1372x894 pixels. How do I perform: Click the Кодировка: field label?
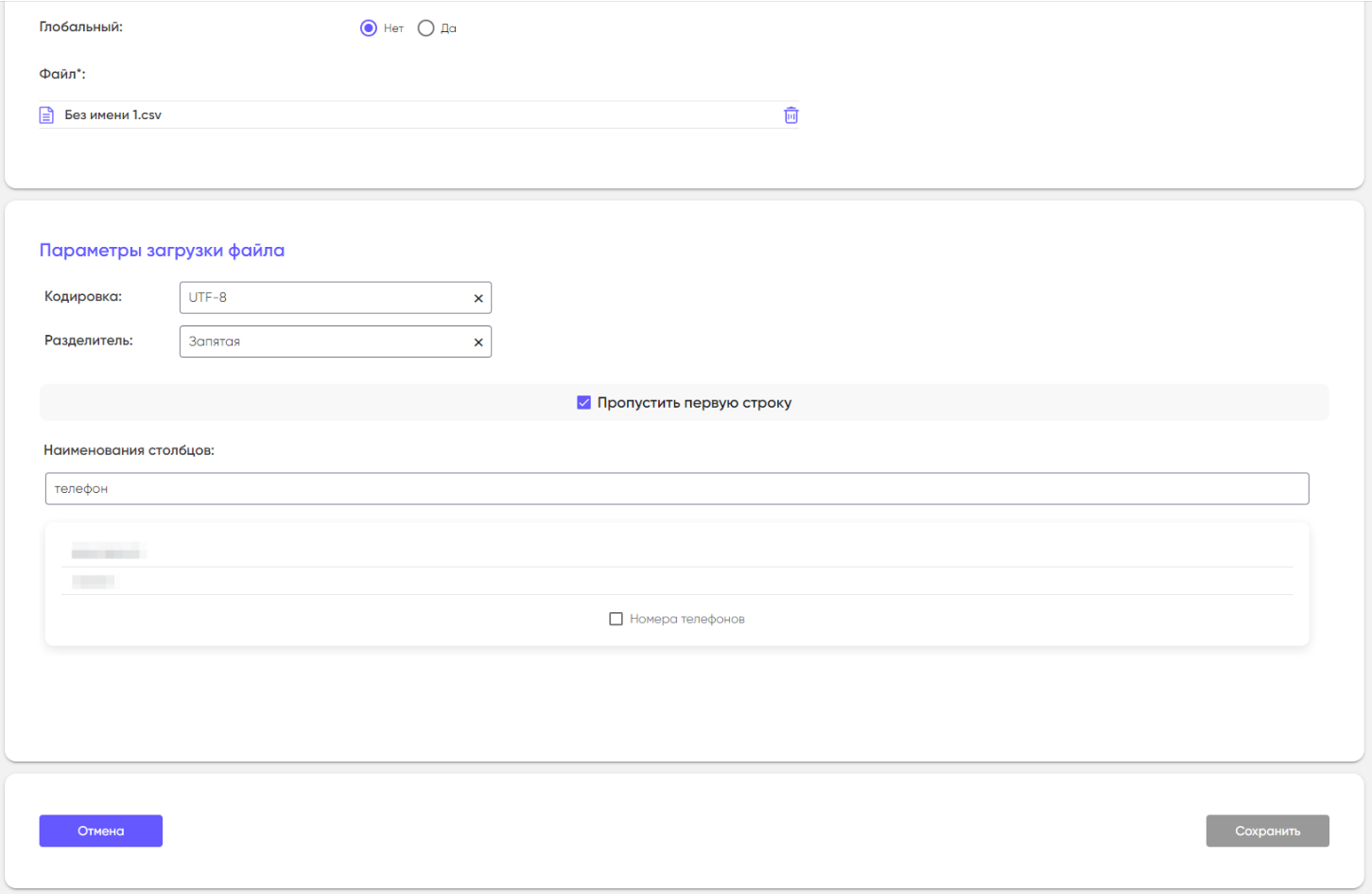pos(83,297)
